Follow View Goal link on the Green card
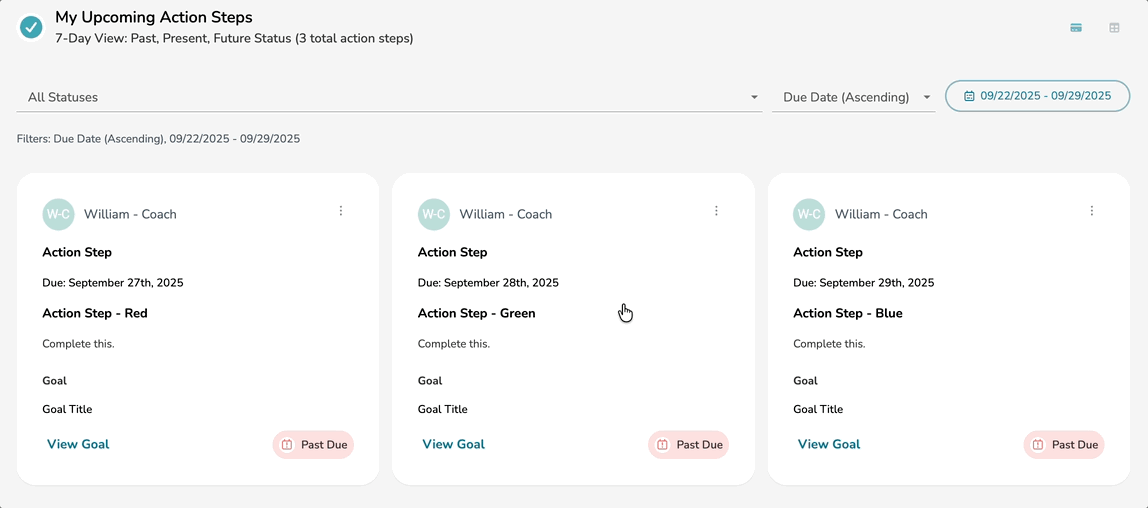Viewport: 1148px width, 508px height. [453, 444]
